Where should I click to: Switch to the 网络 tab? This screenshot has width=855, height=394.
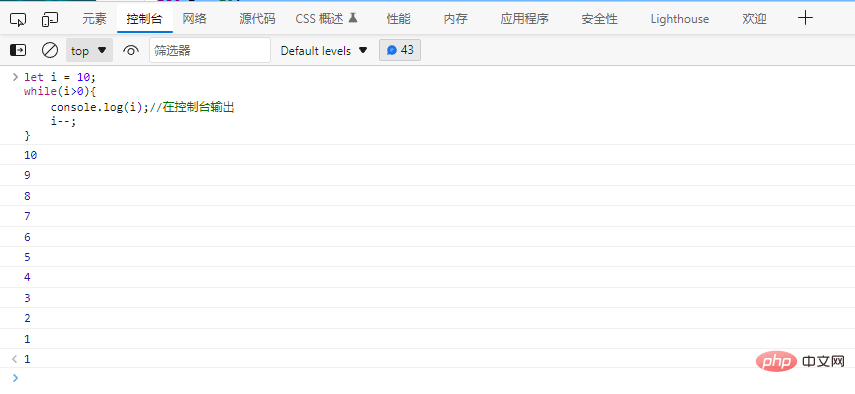pyautogui.click(x=195, y=19)
